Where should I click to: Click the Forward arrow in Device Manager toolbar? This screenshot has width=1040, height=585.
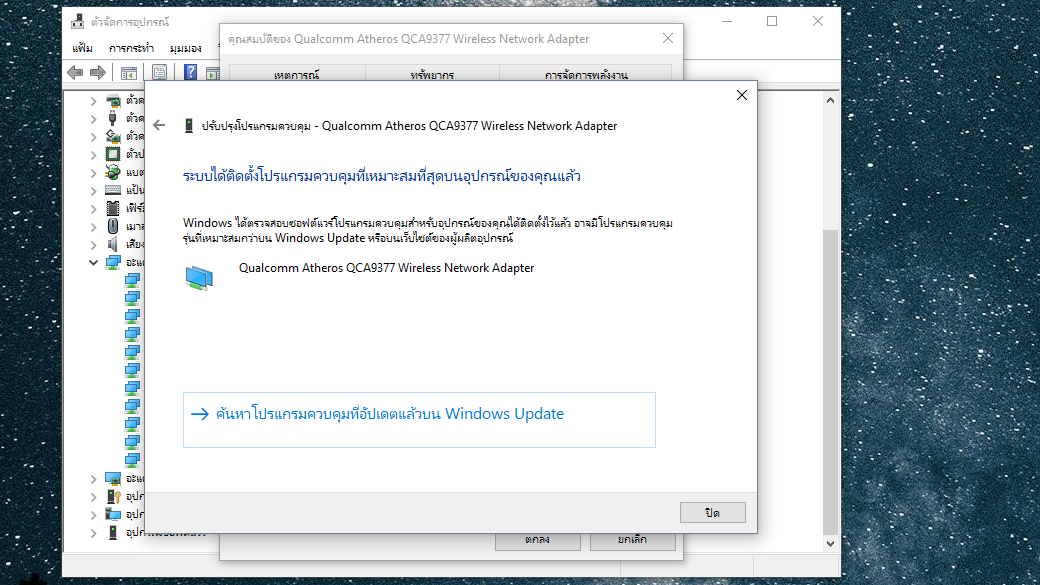pos(98,72)
